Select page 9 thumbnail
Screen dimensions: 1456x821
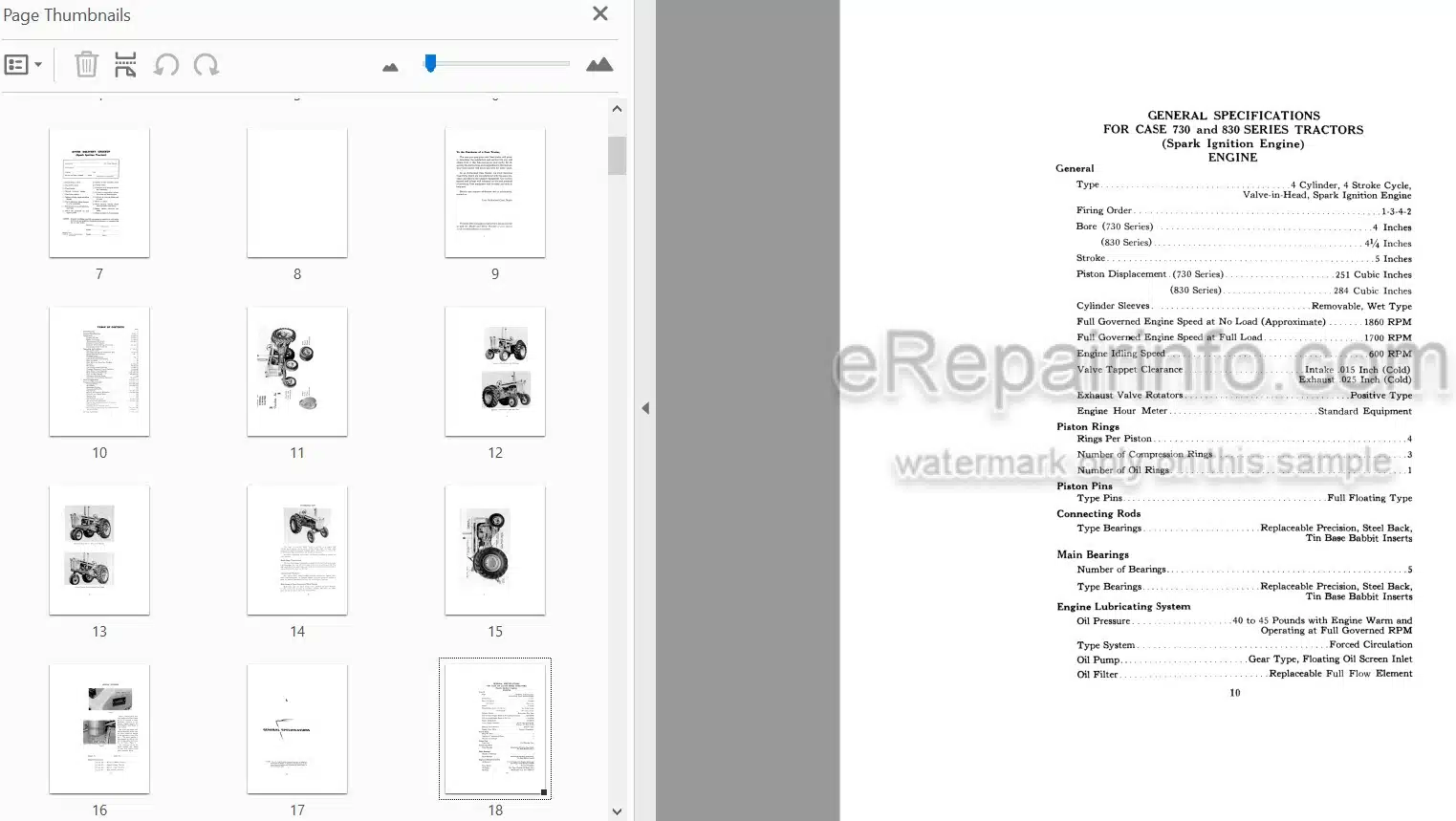[495, 193]
